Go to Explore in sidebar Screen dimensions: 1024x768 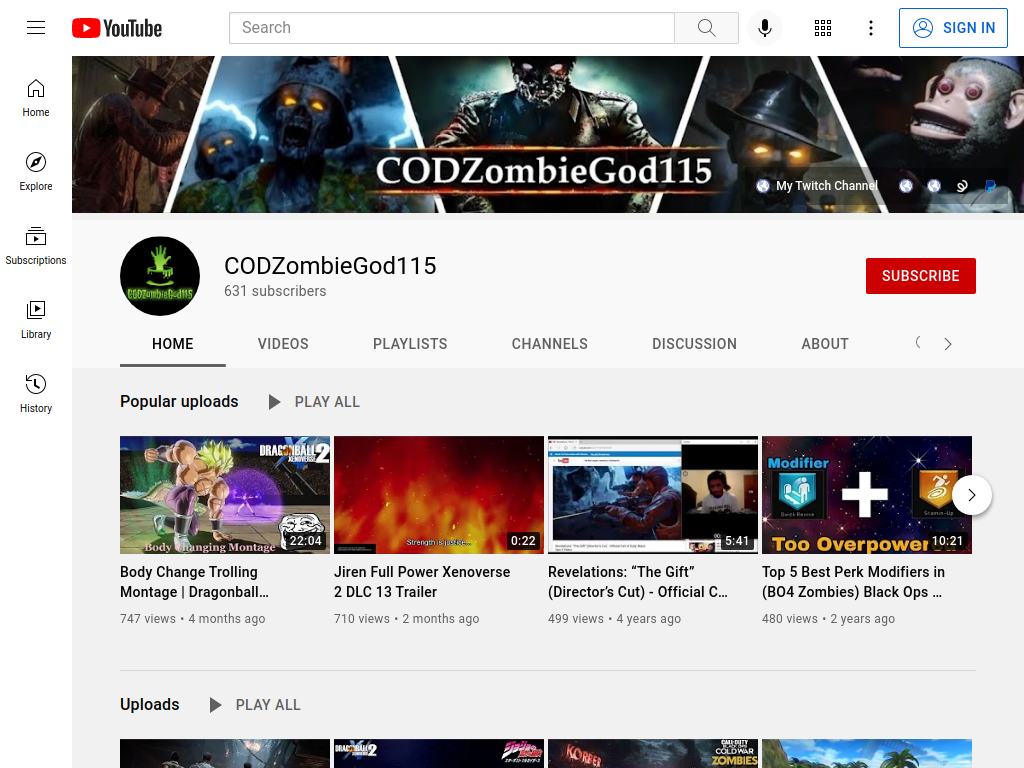pos(36,172)
